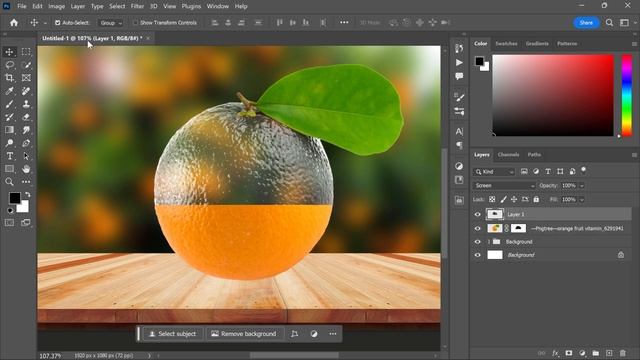The width and height of the screenshot is (640, 360).
Task: Select the orange layer mask thumbnail
Action: tap(518, 229)
